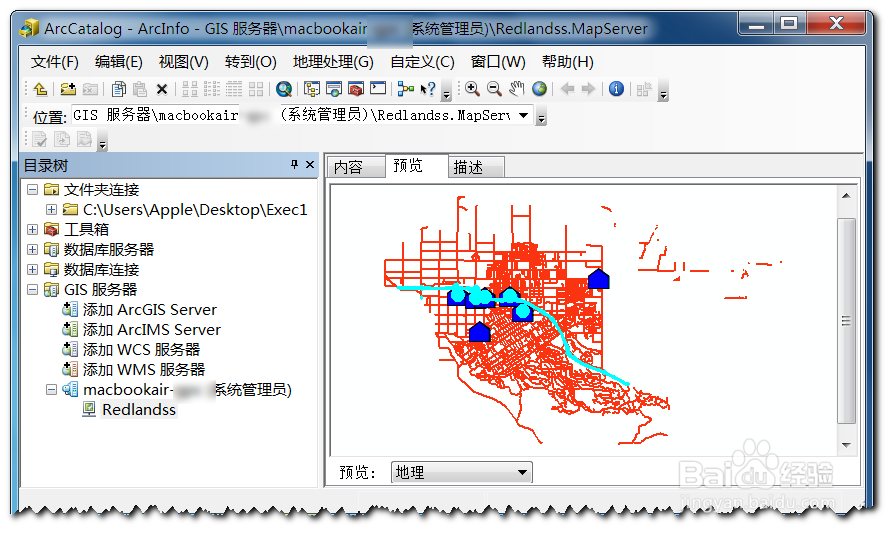The image size is (885, 533).
Task: Click preview scrollbar up arrow
Action: (845, 195)
